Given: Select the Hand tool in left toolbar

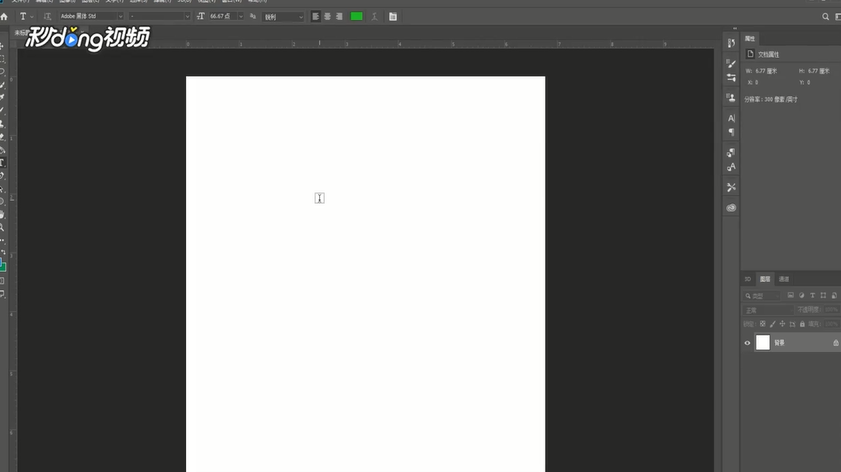Looking at the screenshot, I should click(3, 215).
